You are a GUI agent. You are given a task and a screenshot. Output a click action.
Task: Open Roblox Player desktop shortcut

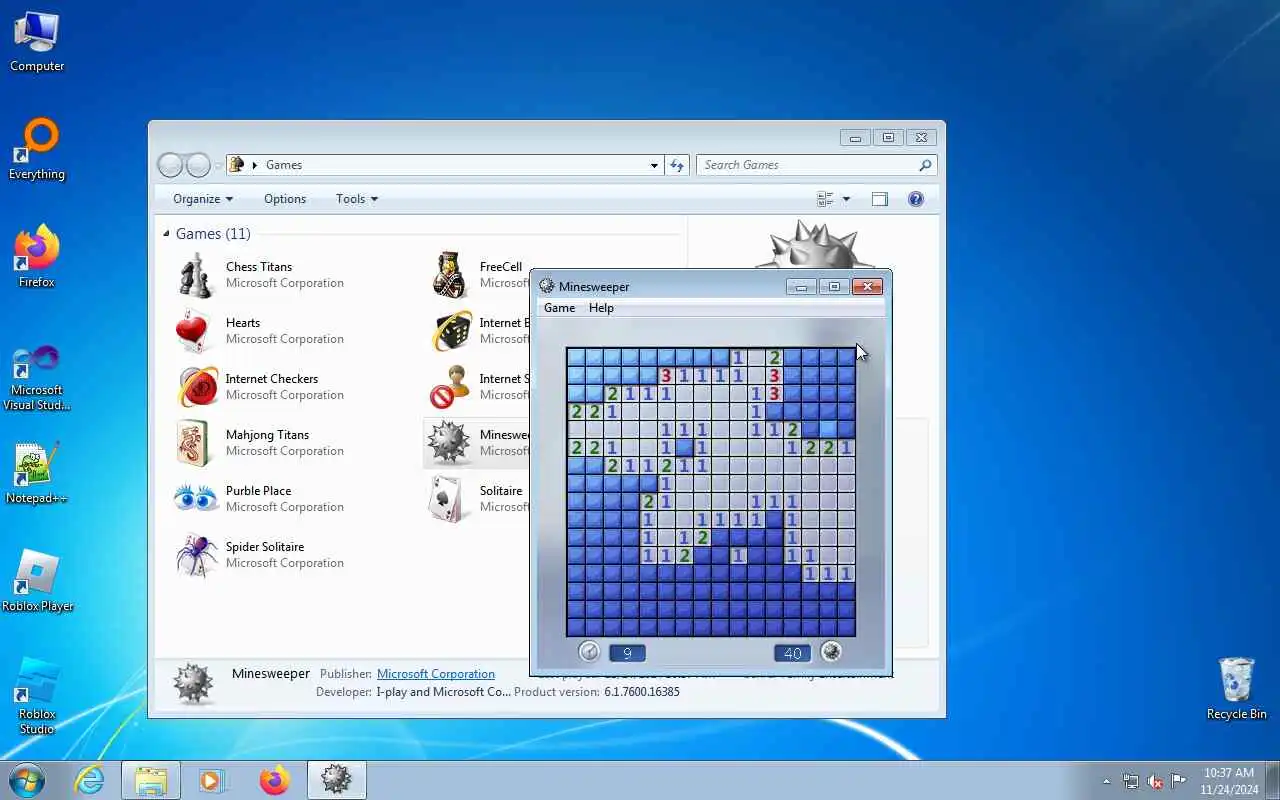click(37, 581)
